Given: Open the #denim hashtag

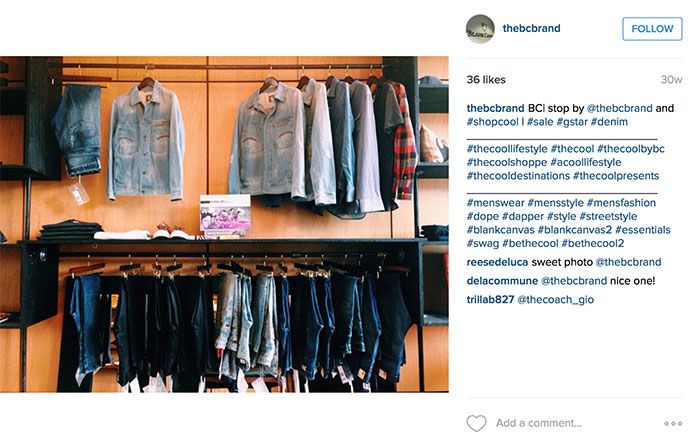Looking at the screenshot, I should click(609, 122).
